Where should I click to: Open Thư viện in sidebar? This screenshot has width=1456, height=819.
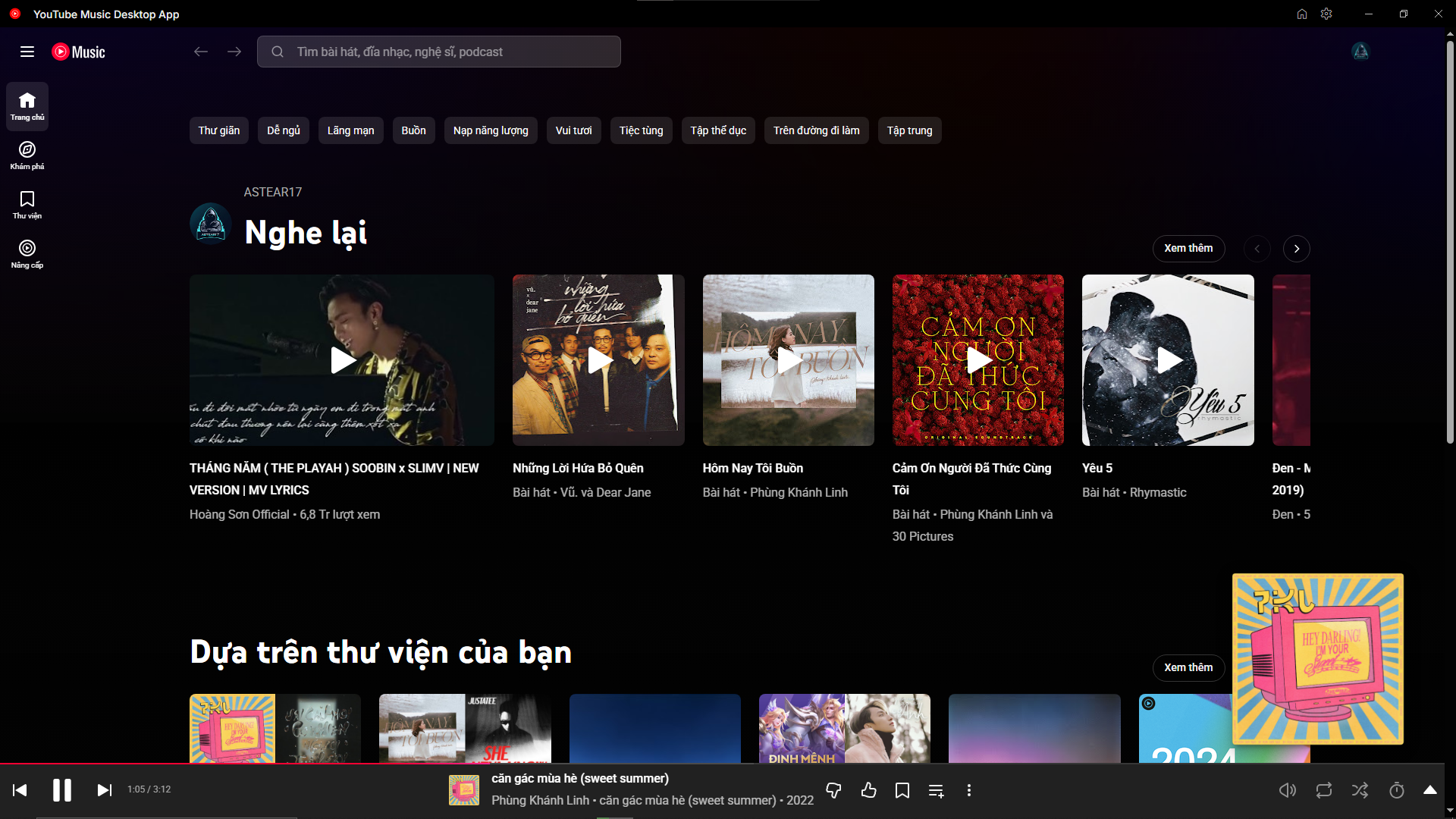pos(27,205)
